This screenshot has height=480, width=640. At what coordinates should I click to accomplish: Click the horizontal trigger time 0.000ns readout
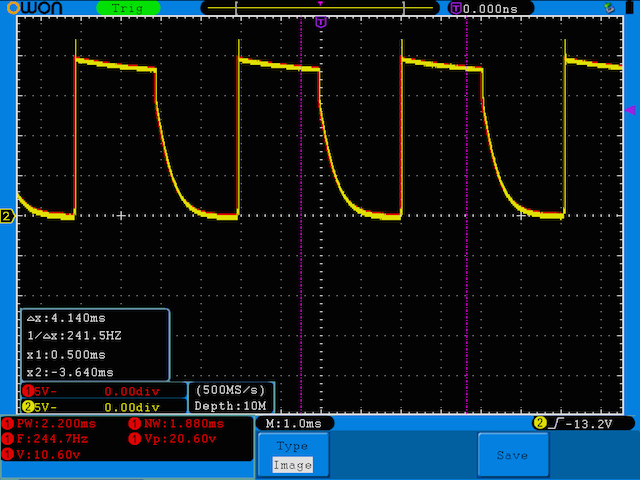[490, 9]
